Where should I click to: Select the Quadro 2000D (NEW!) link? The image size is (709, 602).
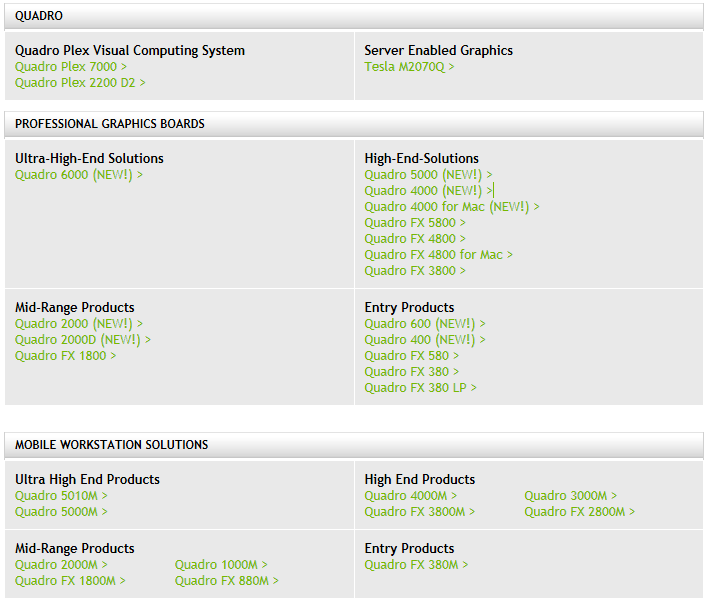pos(83,340)
